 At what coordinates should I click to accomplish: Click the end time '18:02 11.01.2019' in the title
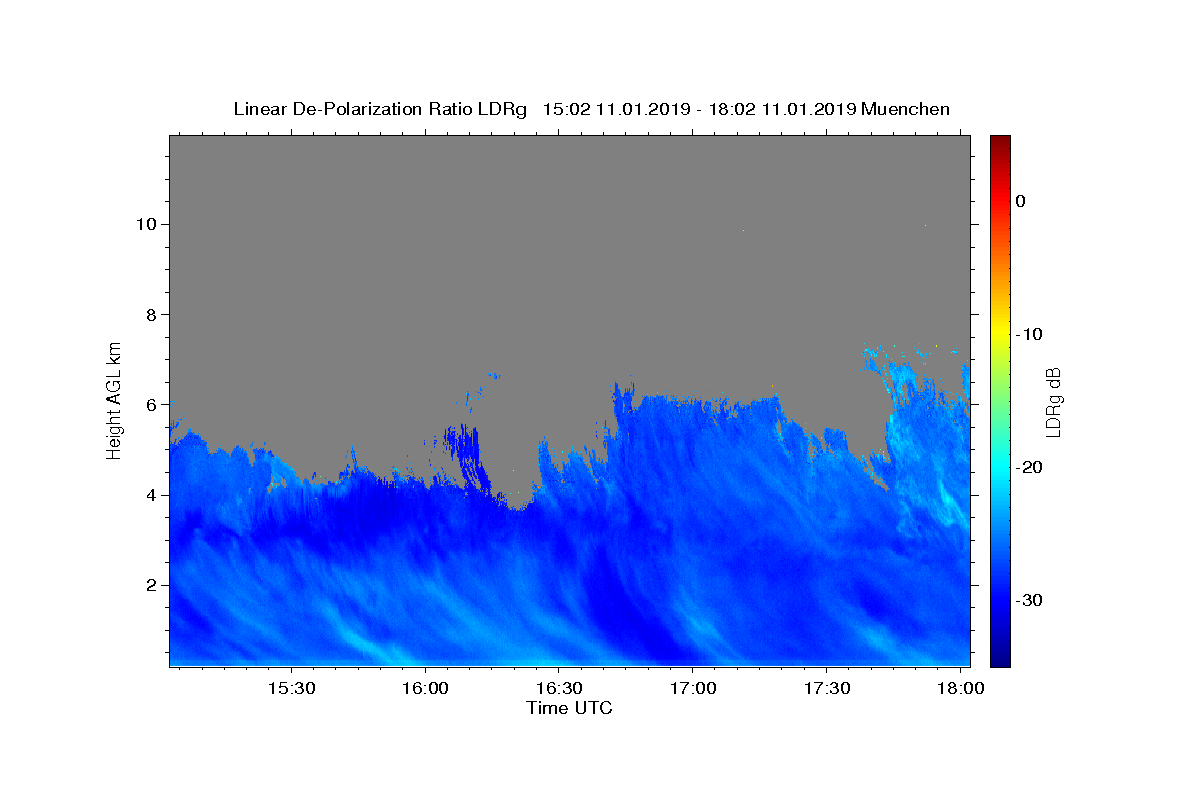[782, 109]
